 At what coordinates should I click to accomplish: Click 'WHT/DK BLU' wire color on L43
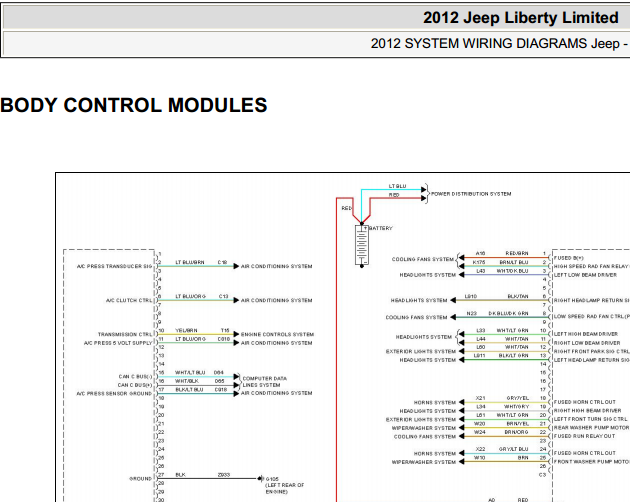[x=512, y=271]
